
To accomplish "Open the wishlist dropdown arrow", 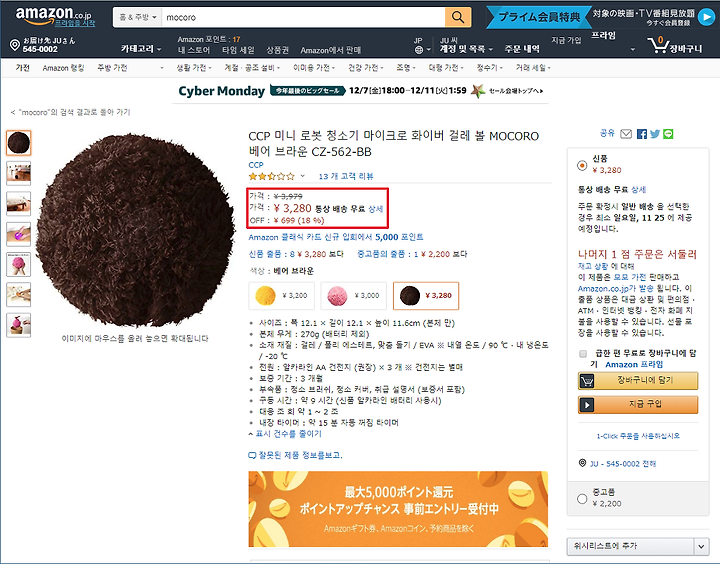I will point(701,547).
